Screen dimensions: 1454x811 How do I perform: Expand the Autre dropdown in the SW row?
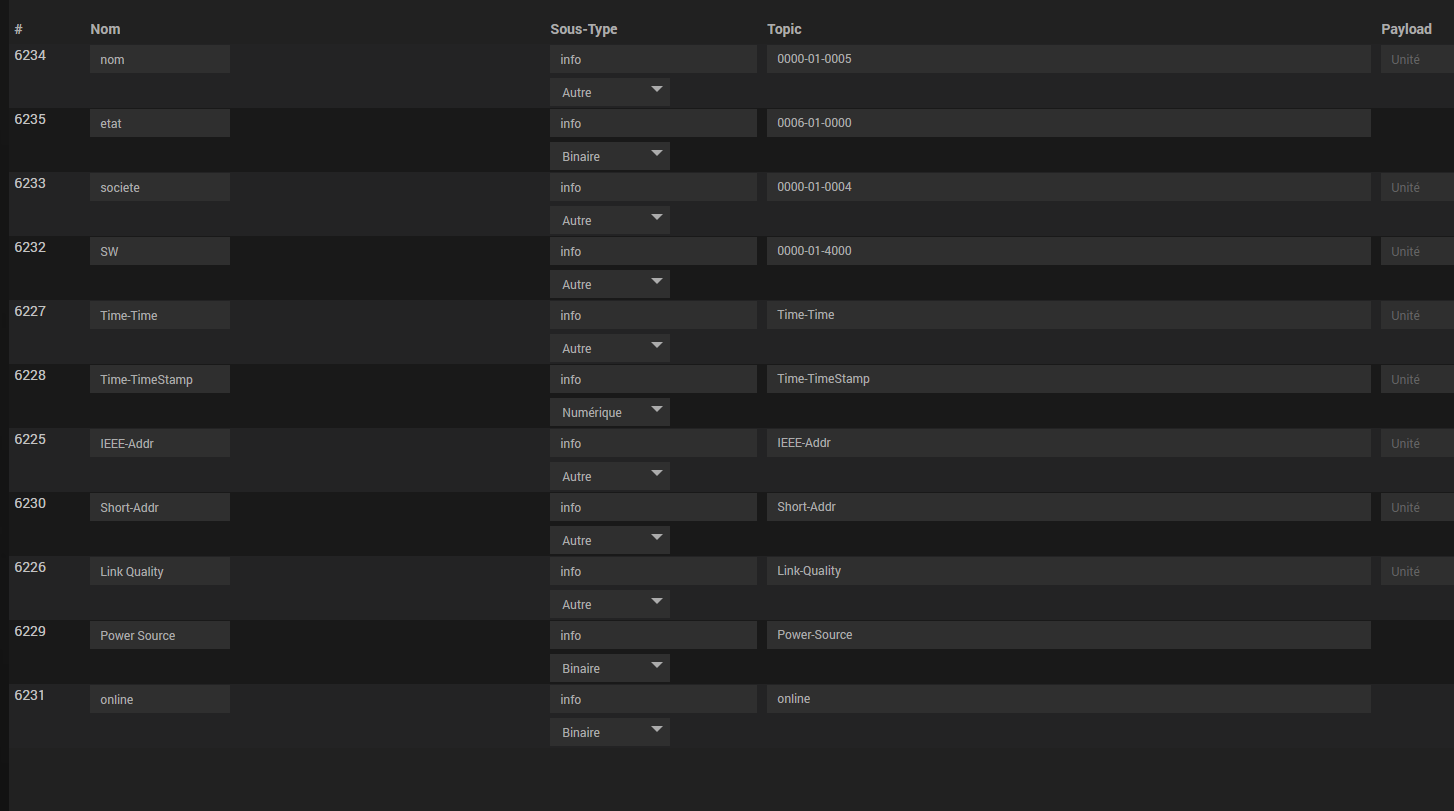(x=609, y=284)
